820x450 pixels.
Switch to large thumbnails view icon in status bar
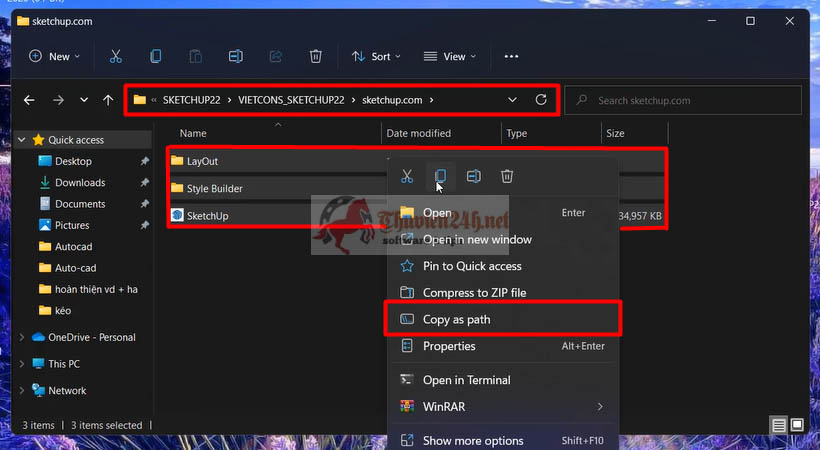point(797,424)
